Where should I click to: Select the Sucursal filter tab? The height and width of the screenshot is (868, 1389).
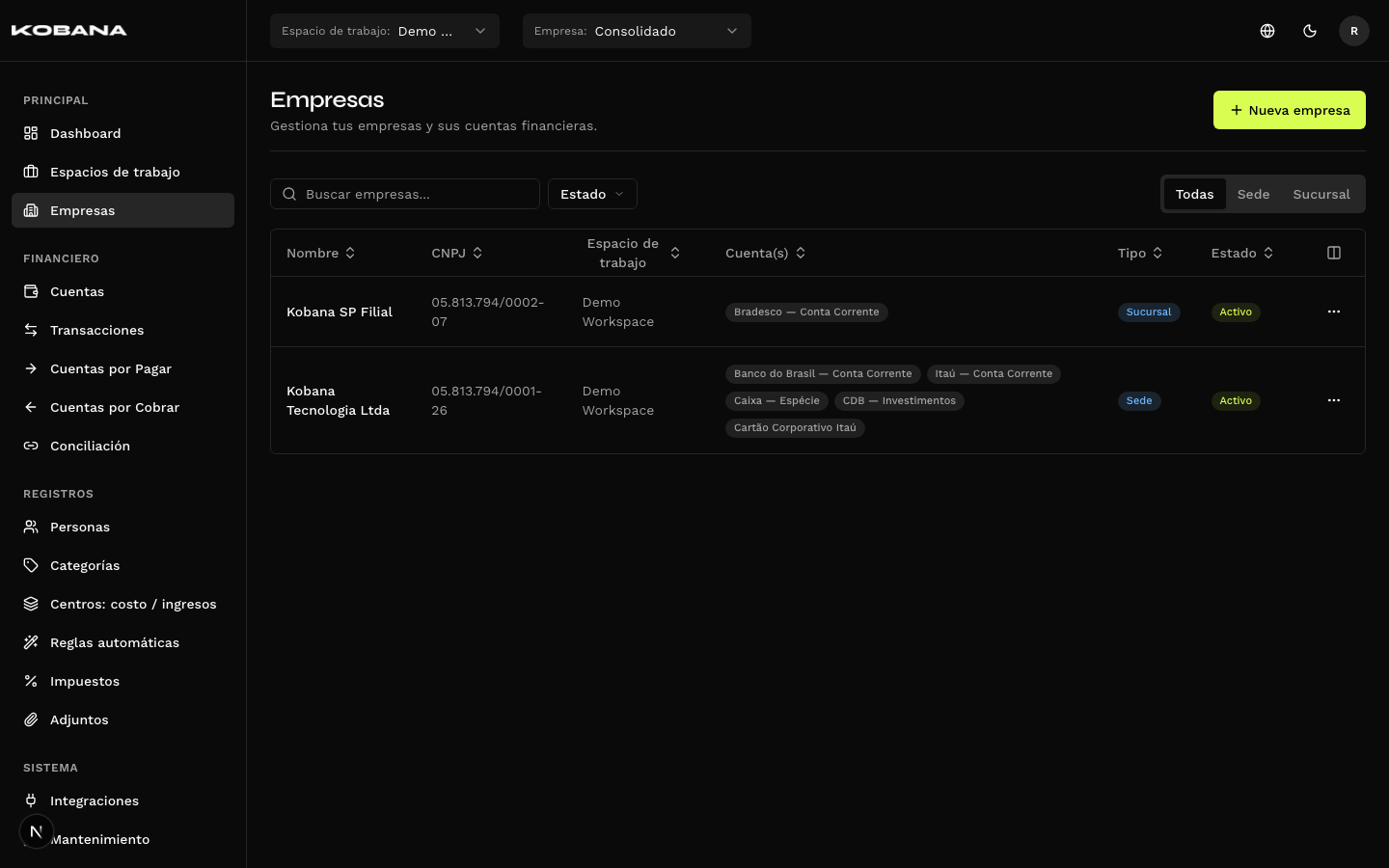click(x=1321, y=194)
